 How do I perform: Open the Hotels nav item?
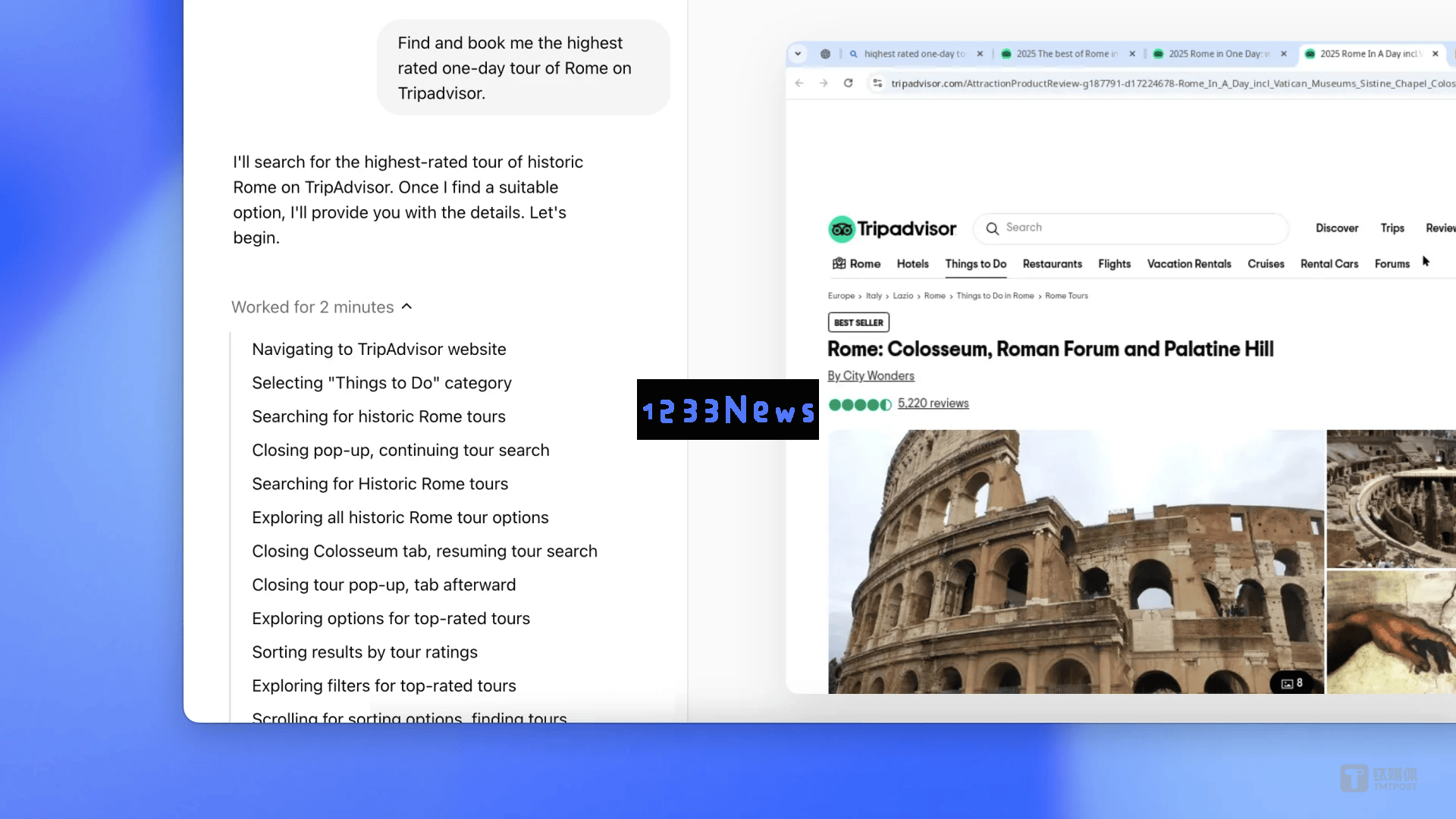pyautogui.click(x=912, y=264)
